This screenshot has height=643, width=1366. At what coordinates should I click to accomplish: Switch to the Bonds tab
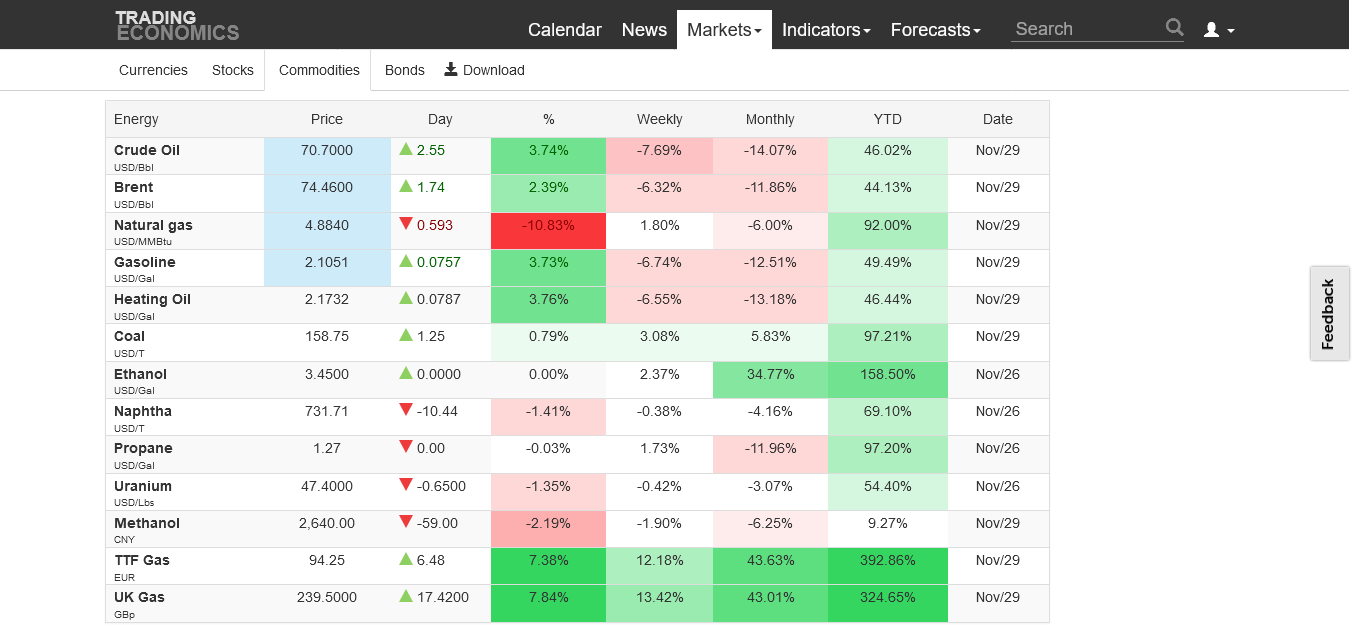point(405,70)
